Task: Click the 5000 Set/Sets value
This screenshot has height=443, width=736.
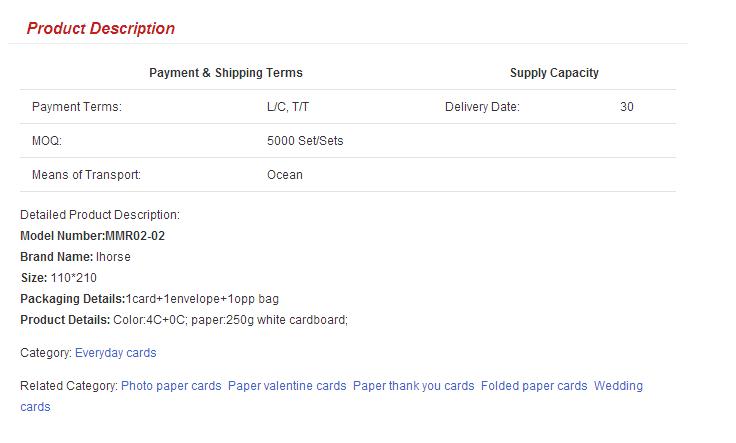Action: [x=305, y=141]
